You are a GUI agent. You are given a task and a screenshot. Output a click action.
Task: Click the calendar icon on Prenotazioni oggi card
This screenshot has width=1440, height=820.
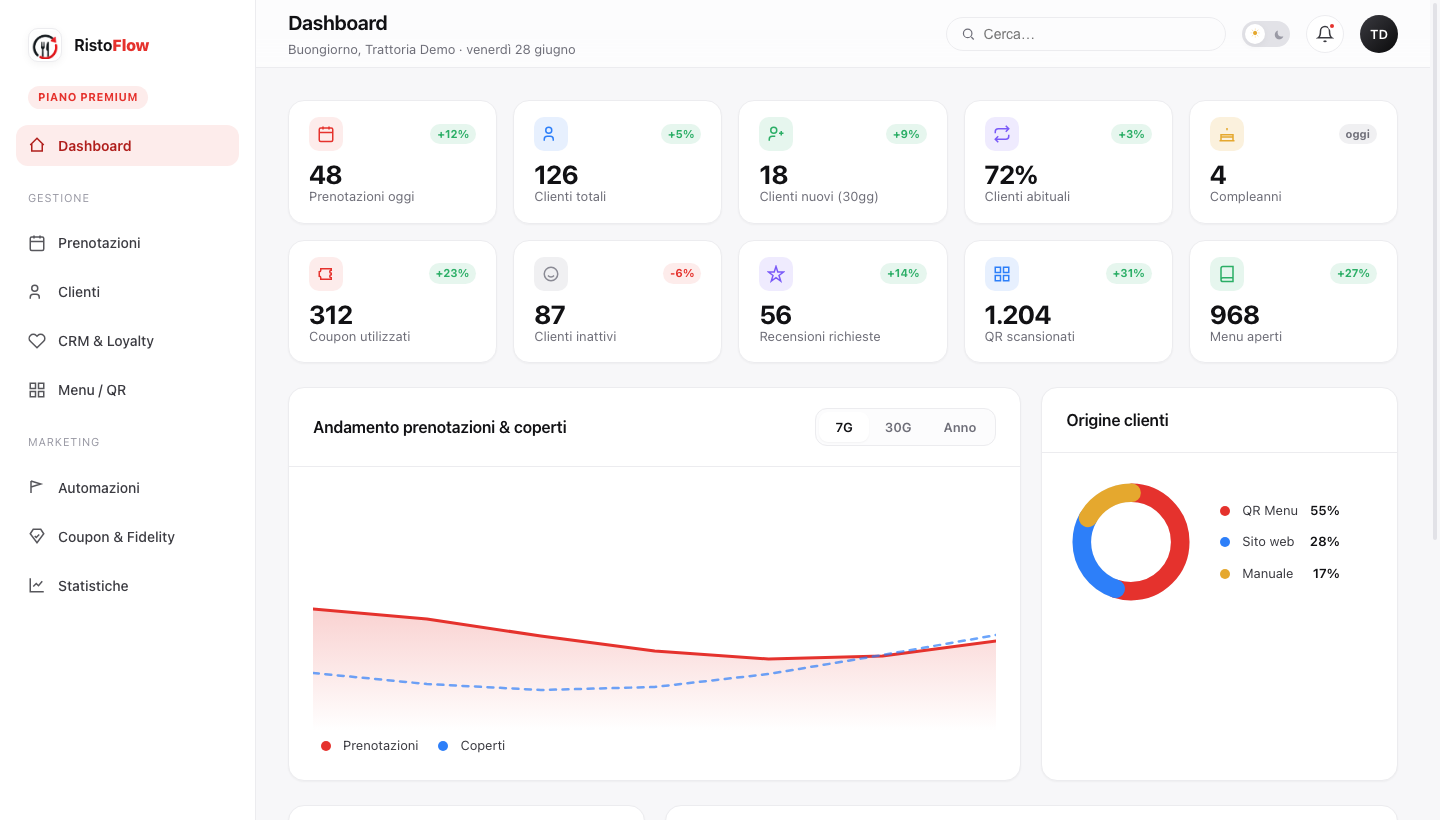[326, 134]
